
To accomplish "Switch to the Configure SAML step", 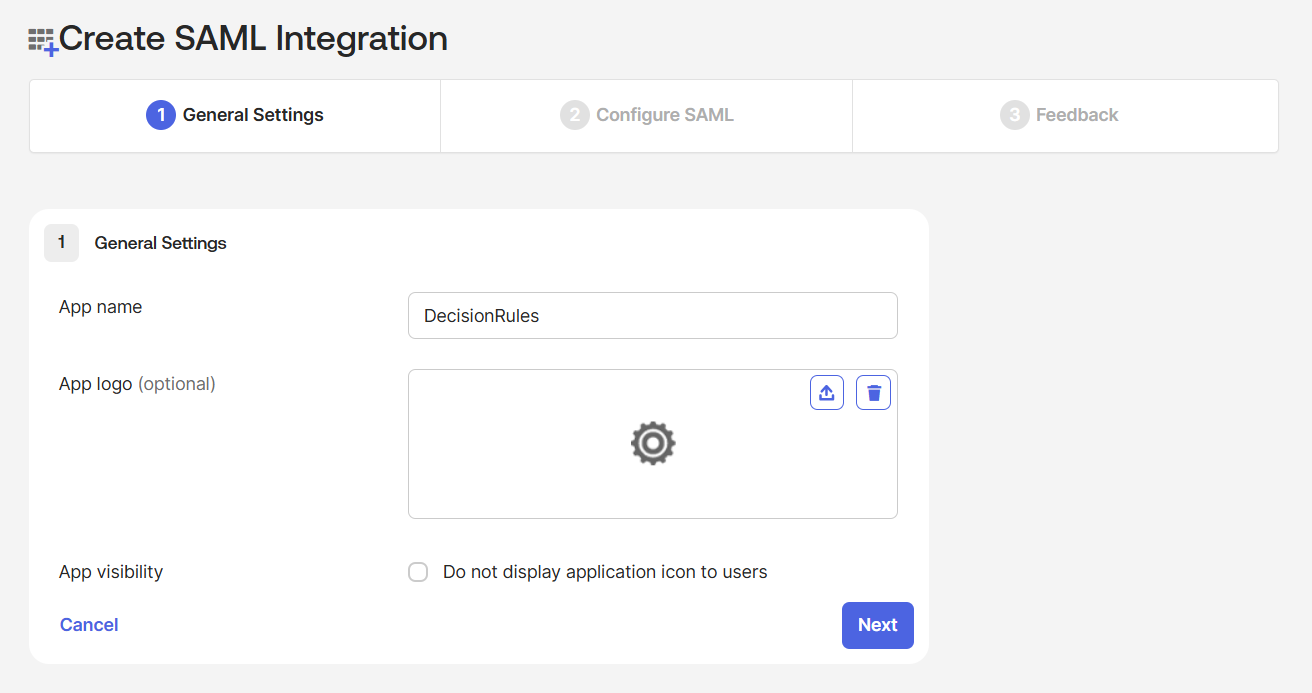I will [664, 115].
